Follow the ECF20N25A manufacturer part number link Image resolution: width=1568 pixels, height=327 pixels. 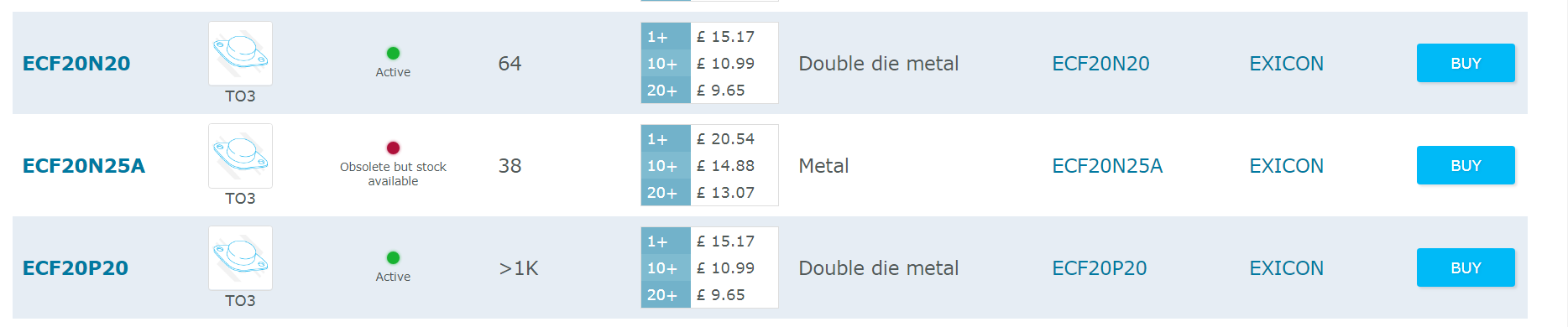pyautogui.click(x=1107, y=166)
